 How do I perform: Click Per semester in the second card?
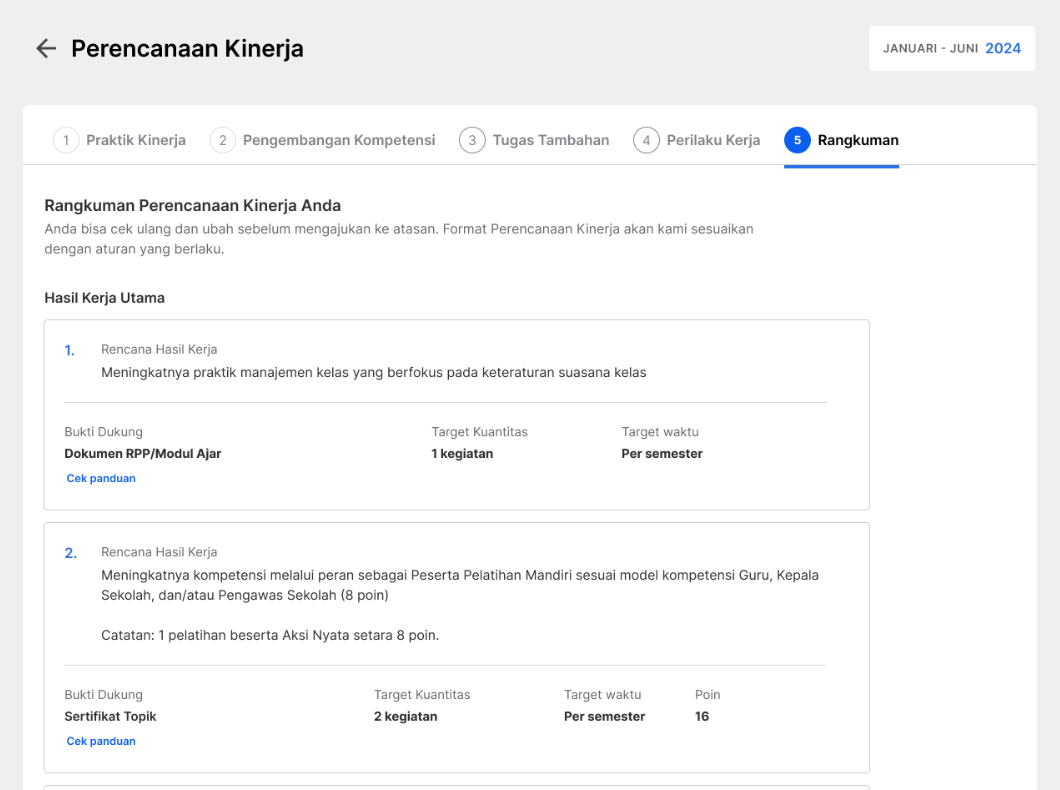tap(604, 716)
